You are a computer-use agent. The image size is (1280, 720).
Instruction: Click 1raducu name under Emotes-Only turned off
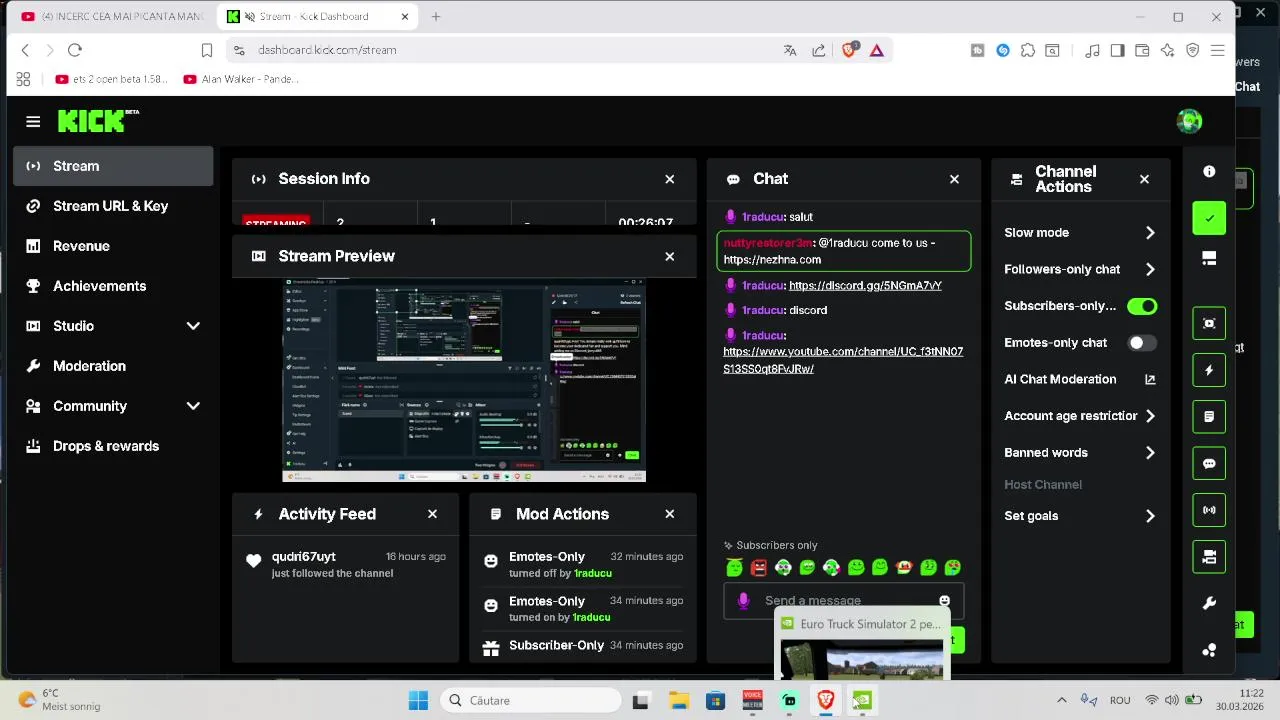point(592,573)
